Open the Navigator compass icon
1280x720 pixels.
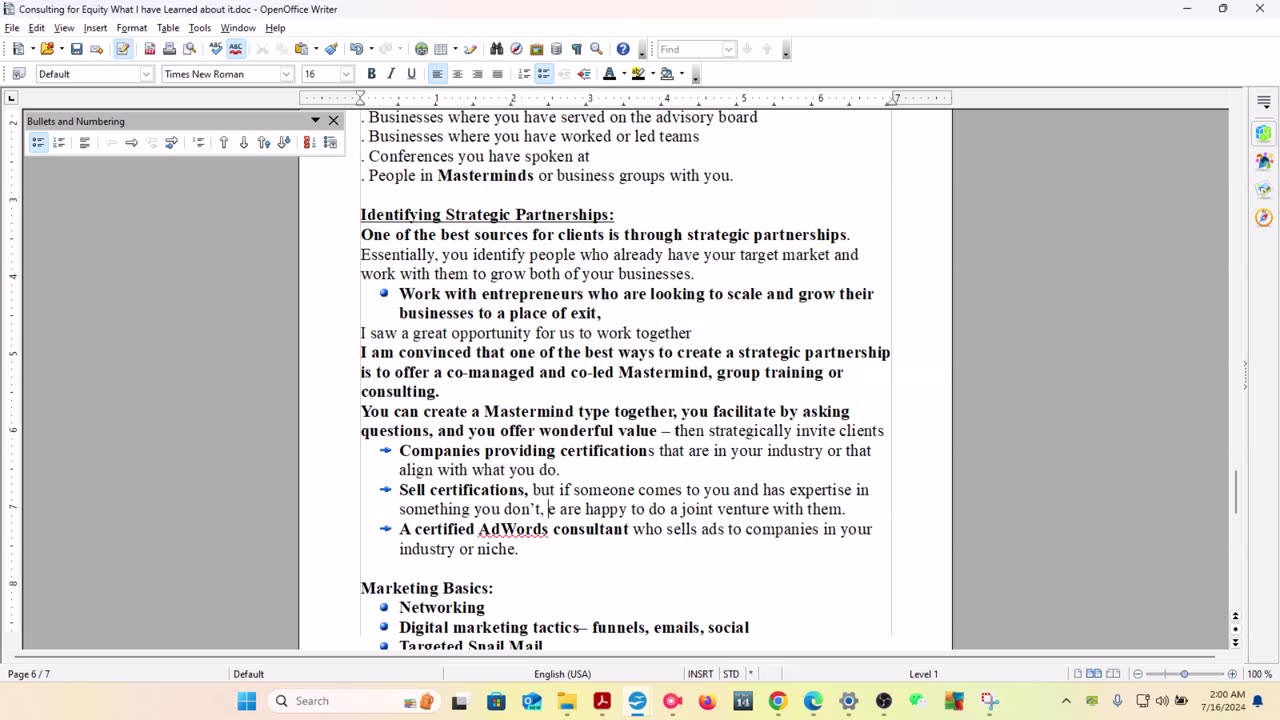click(516, 48)
